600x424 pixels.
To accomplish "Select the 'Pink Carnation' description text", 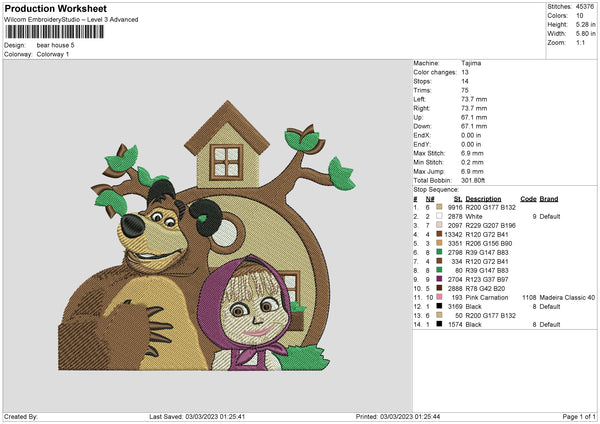I will point(487,298).
